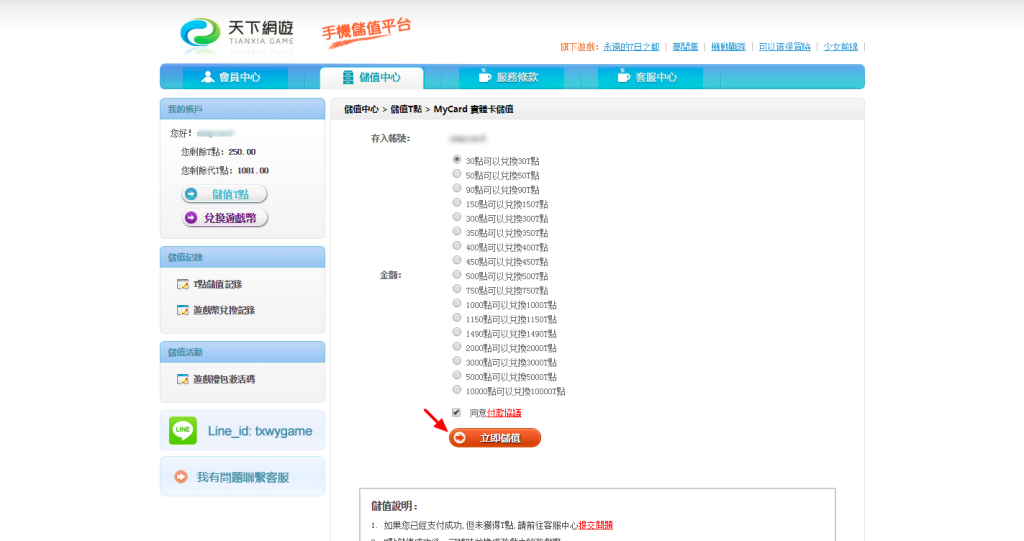Click the green LINE app icon
1024x541 pixels.
(x=183, y=431)
